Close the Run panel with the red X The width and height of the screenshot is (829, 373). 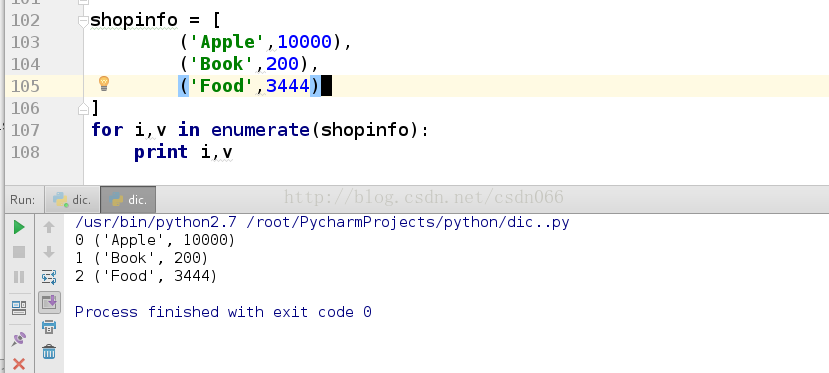[x=19, y=363]
